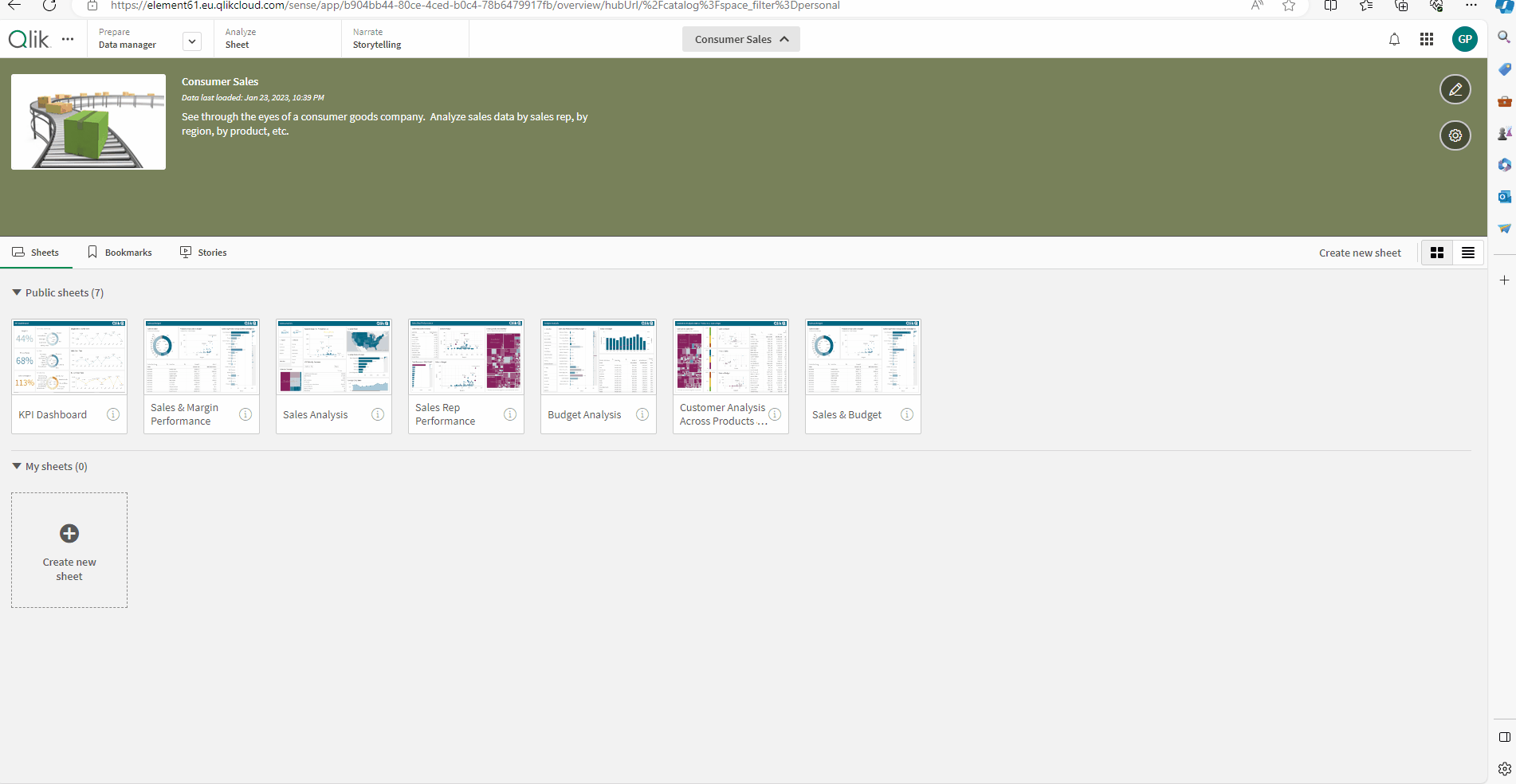Screen dimensions: 1516x784
Task: Collapse the Public sheets section
Action: point(17,292)
